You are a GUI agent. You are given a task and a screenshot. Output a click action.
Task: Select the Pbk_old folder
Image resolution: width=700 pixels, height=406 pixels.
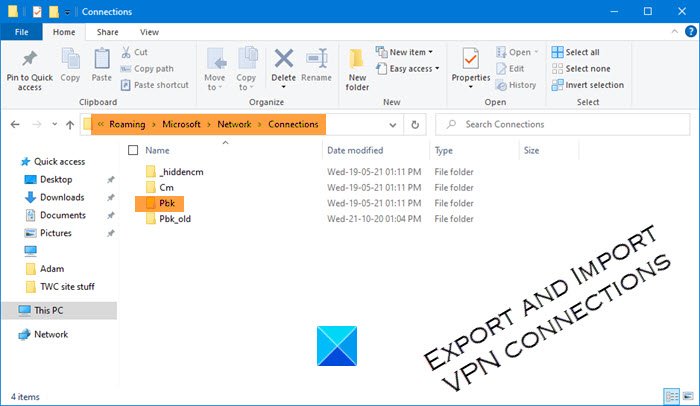coord(168,219)
